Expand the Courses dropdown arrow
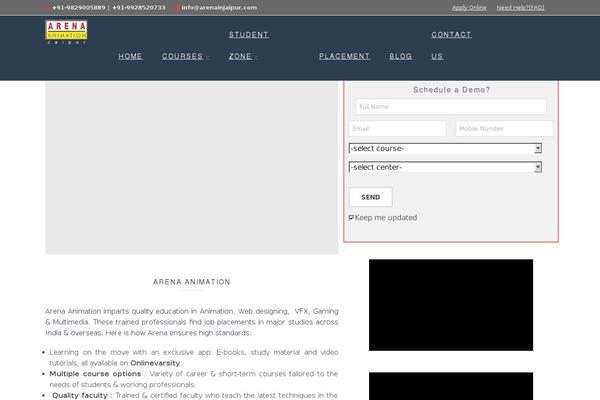The image size is (600, 400). (x=207, y=57)
